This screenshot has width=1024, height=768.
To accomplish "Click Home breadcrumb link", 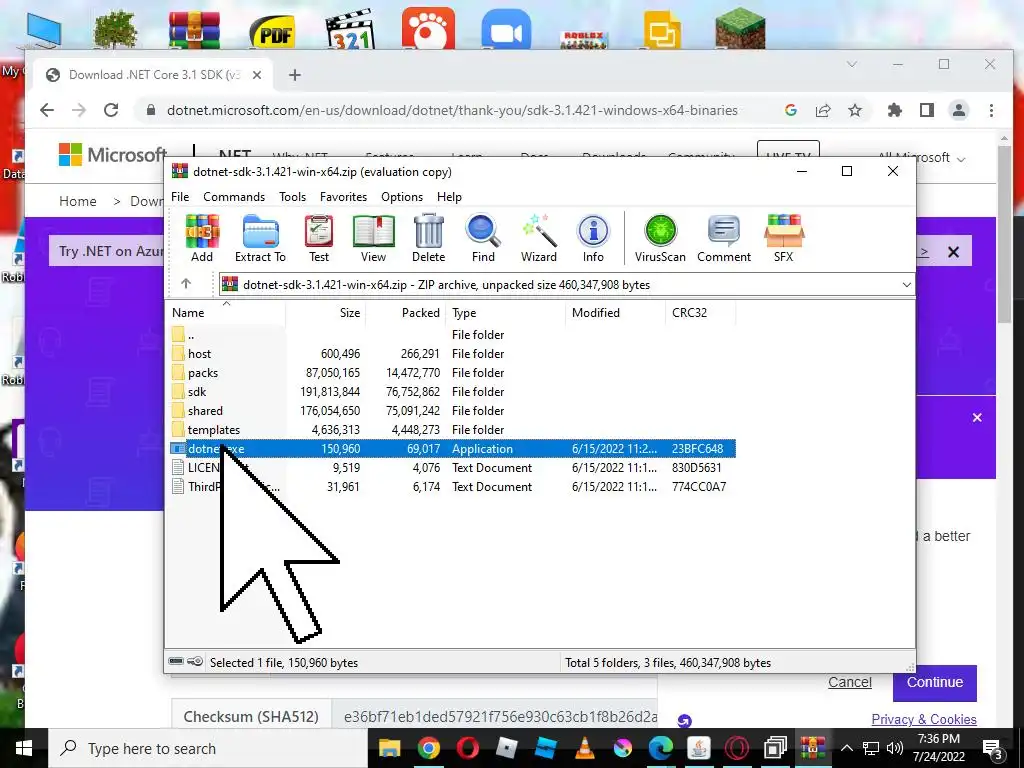I will (x=78, y=201).
